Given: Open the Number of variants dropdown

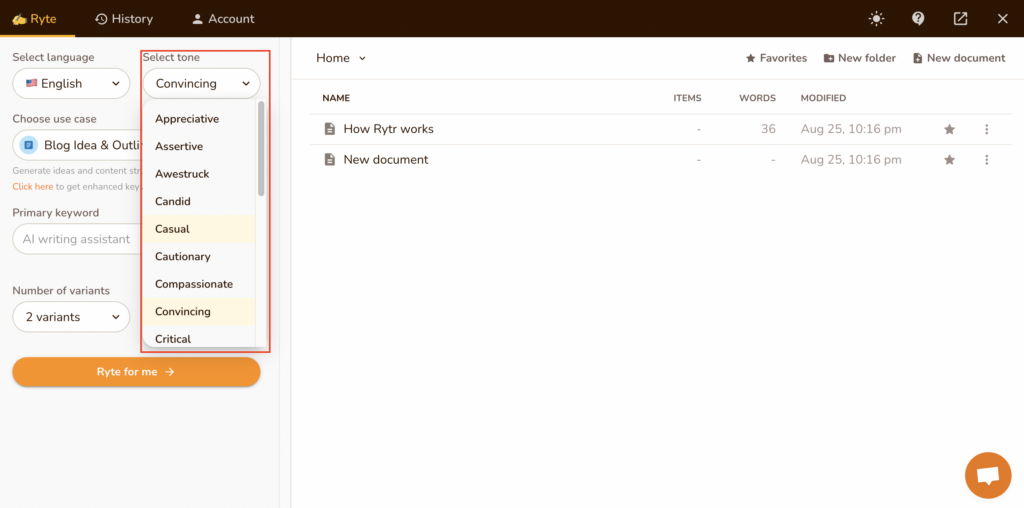Looking at the screenshot, I should pyautogui.click(x=71, y=317).
